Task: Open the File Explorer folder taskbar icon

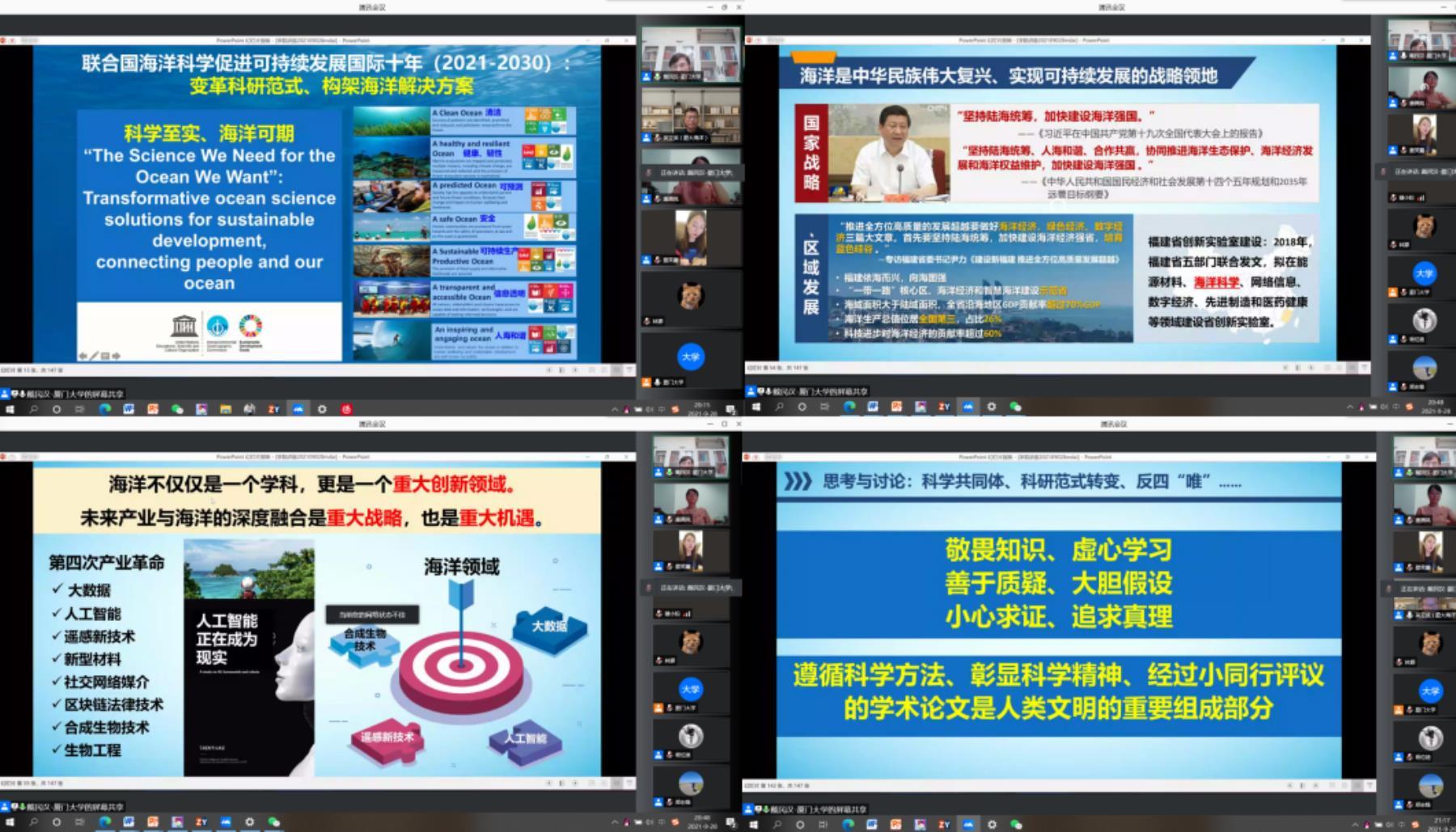Action: 226,409
